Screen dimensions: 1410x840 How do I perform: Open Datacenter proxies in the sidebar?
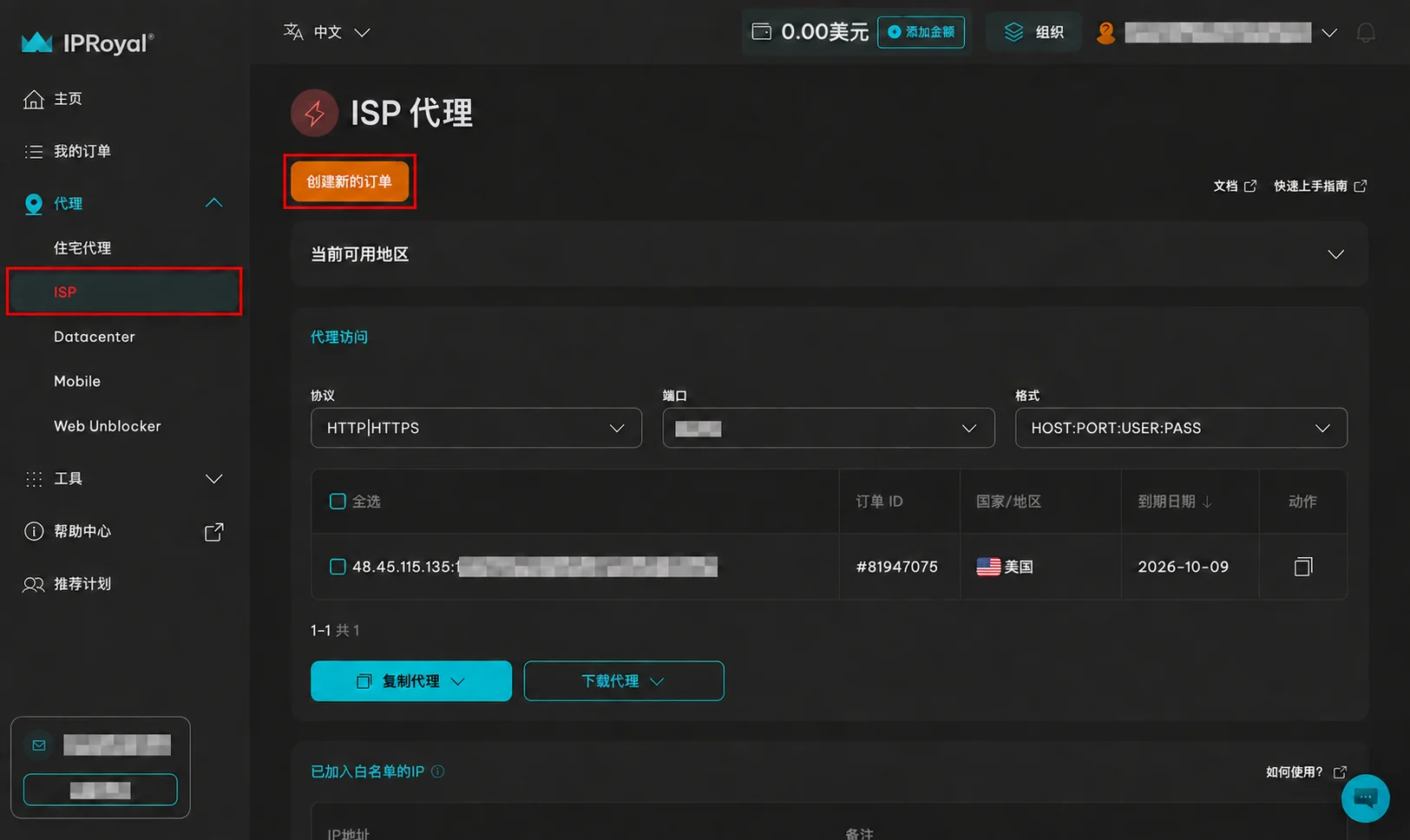(x=95, y=337)
